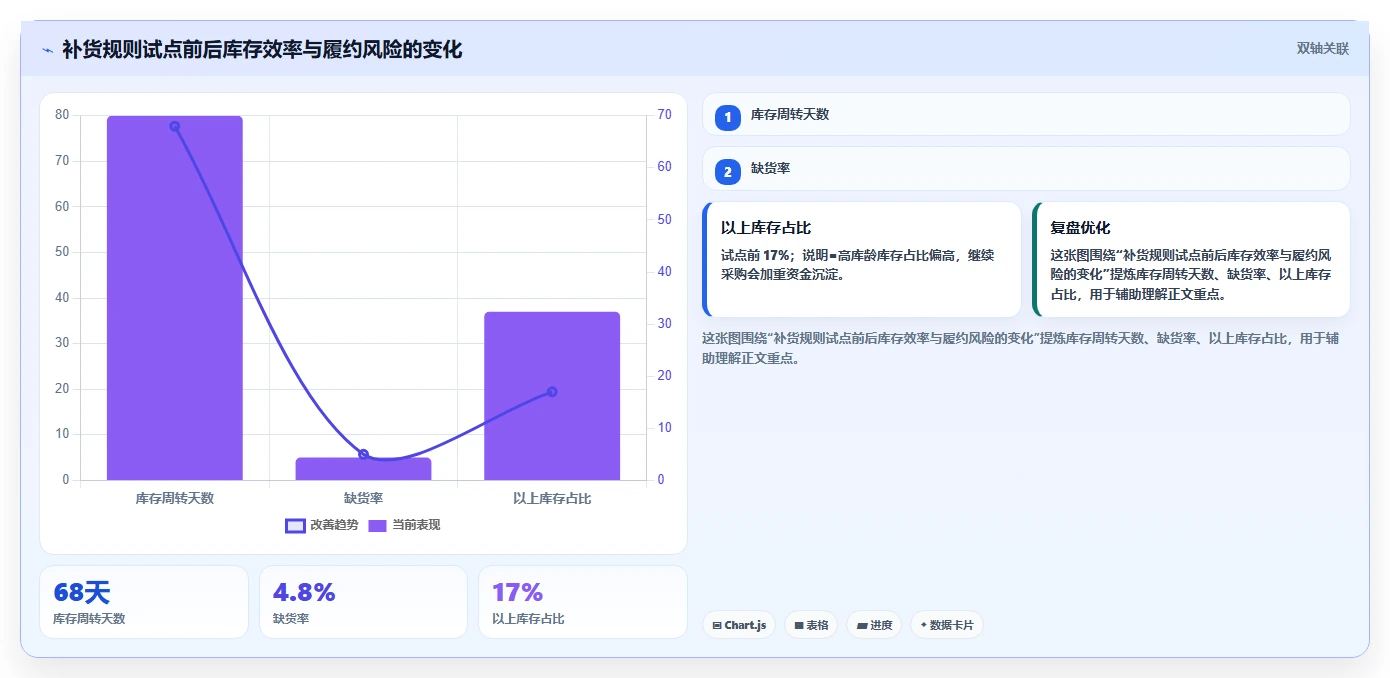Click the chart title 补货规则试点前后库存效率与履约风险的变化
1390x678 pixels.
pyautogui.click(x=262, y=50)
